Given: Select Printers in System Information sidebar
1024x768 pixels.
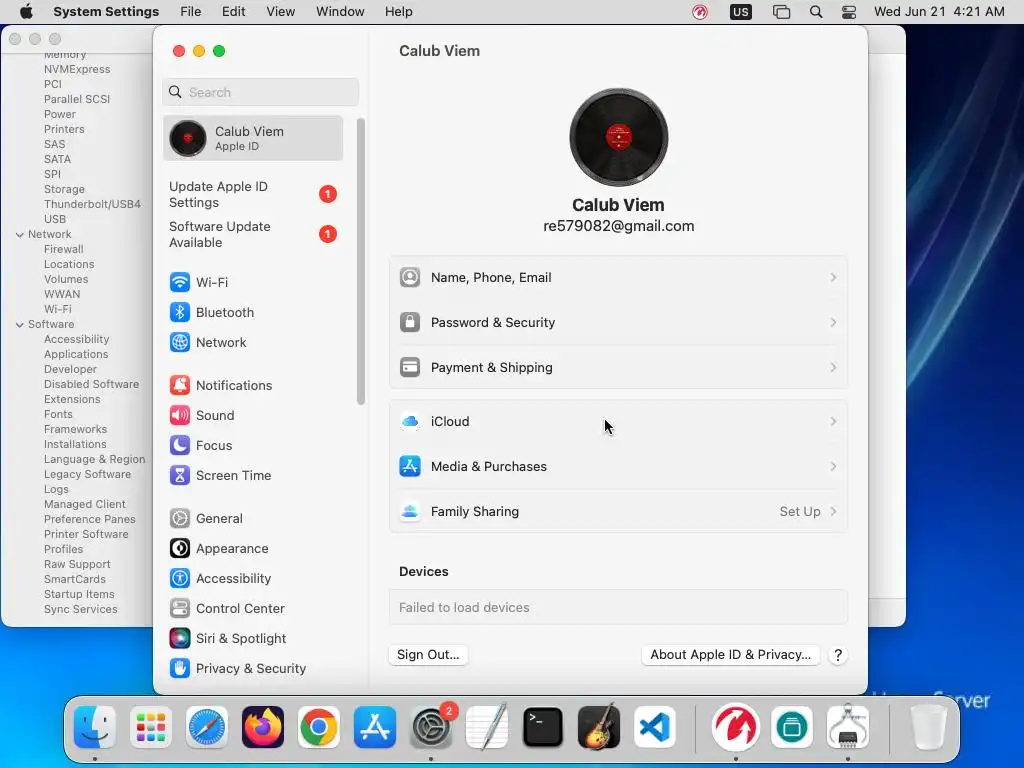Looking at the screenshot, I should pyautogui.click(x=64, y=129).
